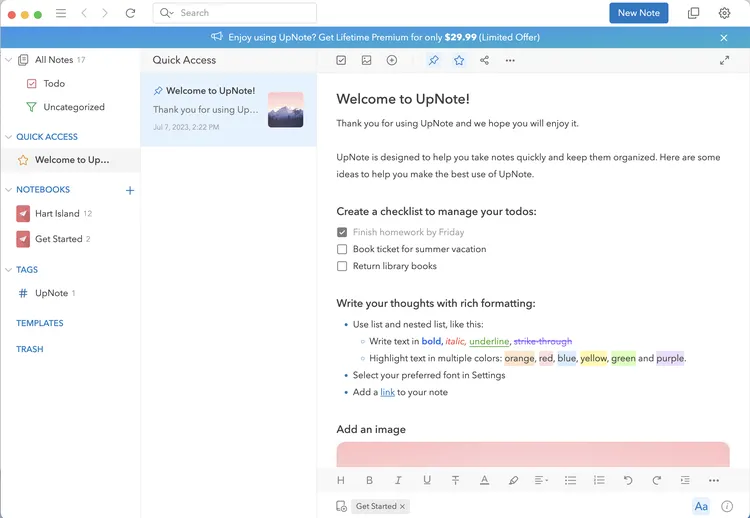Open the text alignment dropdown

pyautogui.click(x=541, y=480)
